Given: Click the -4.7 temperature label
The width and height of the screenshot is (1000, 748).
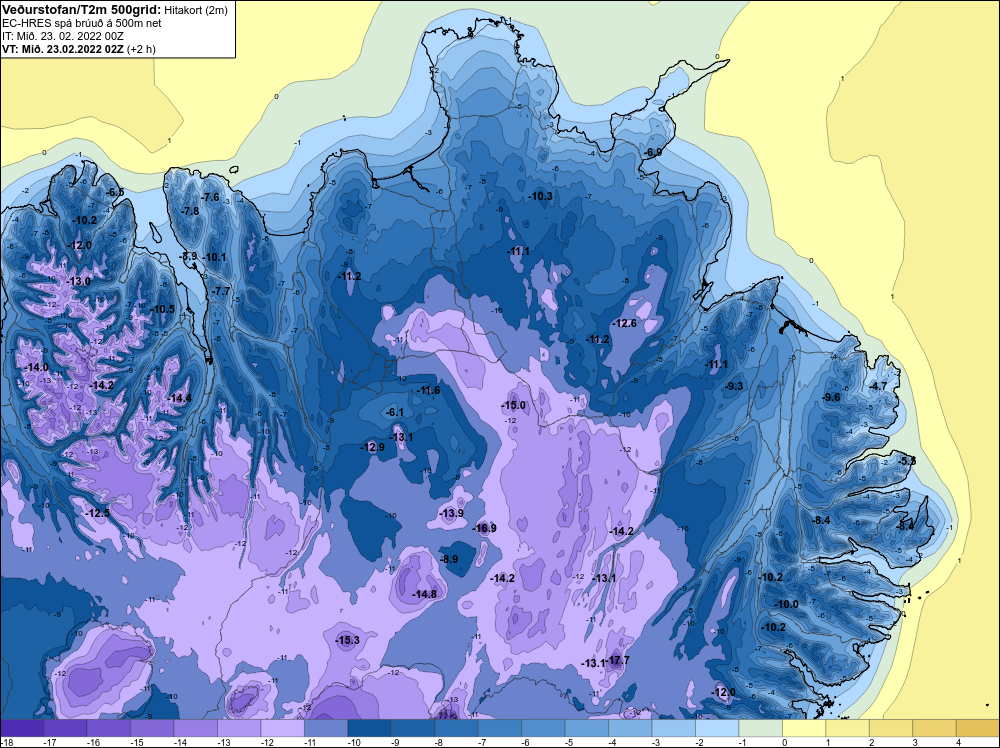Looking at the screenshot, I should click(x=878, y=386).
